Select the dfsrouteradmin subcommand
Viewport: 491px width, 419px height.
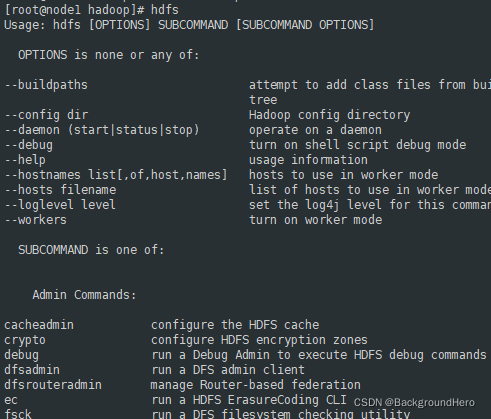click(53, 385)
